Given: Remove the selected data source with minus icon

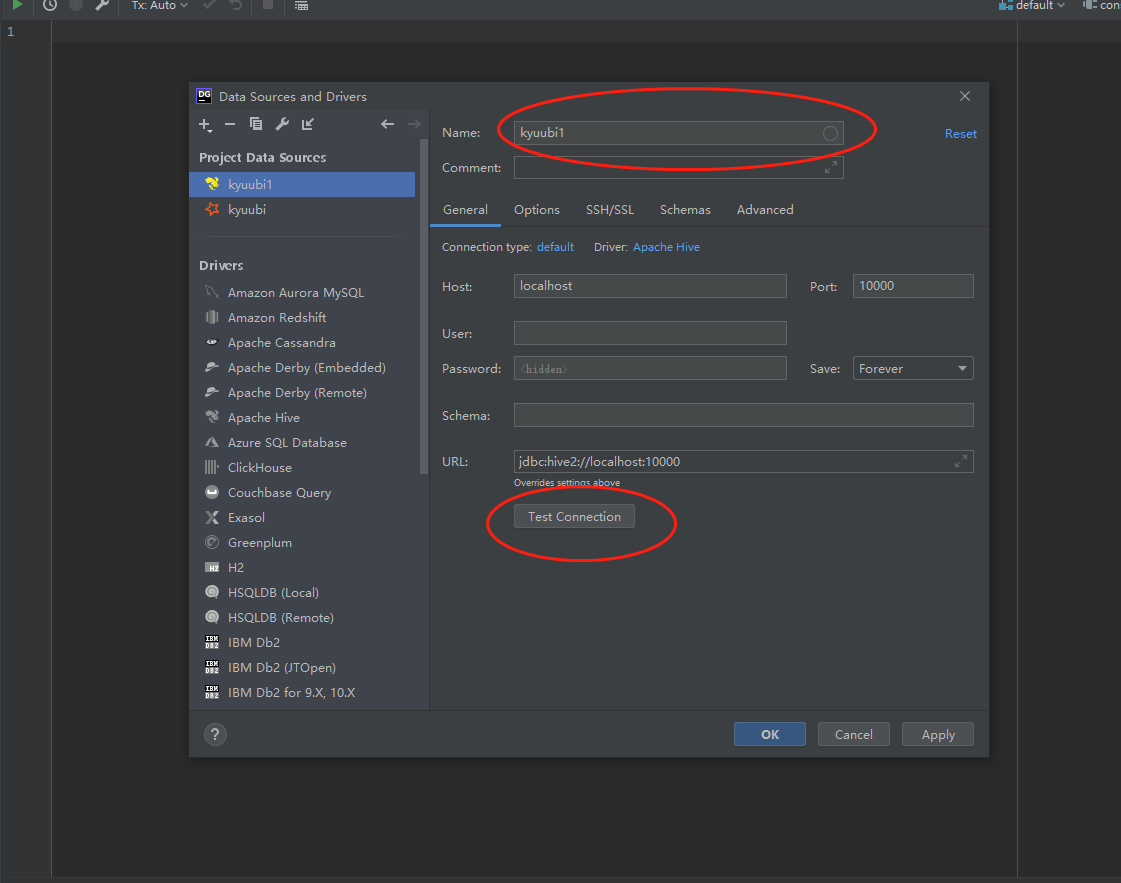Looking at the screenshot, I should (230, 124).
